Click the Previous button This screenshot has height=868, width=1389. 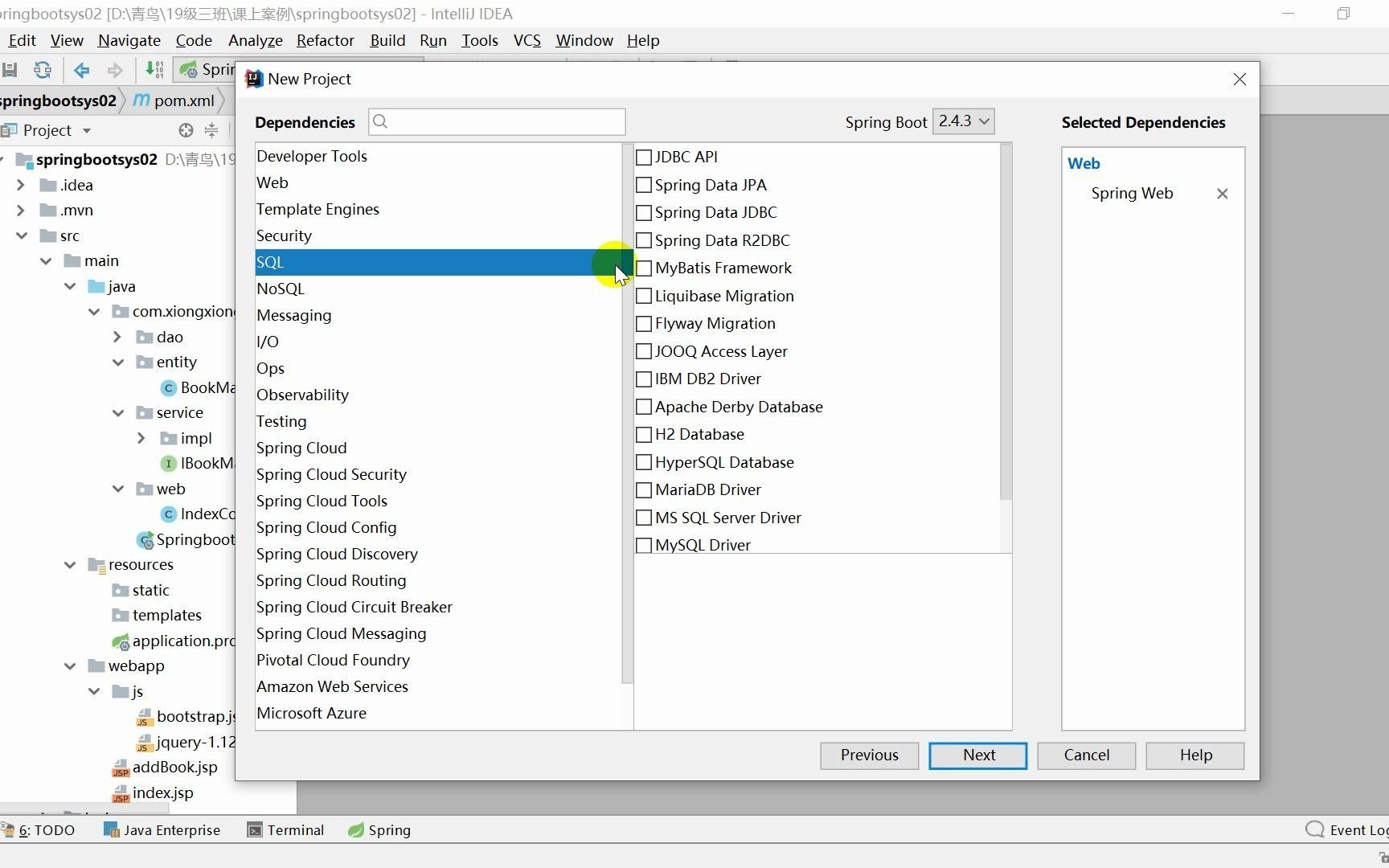pos(869,755)
